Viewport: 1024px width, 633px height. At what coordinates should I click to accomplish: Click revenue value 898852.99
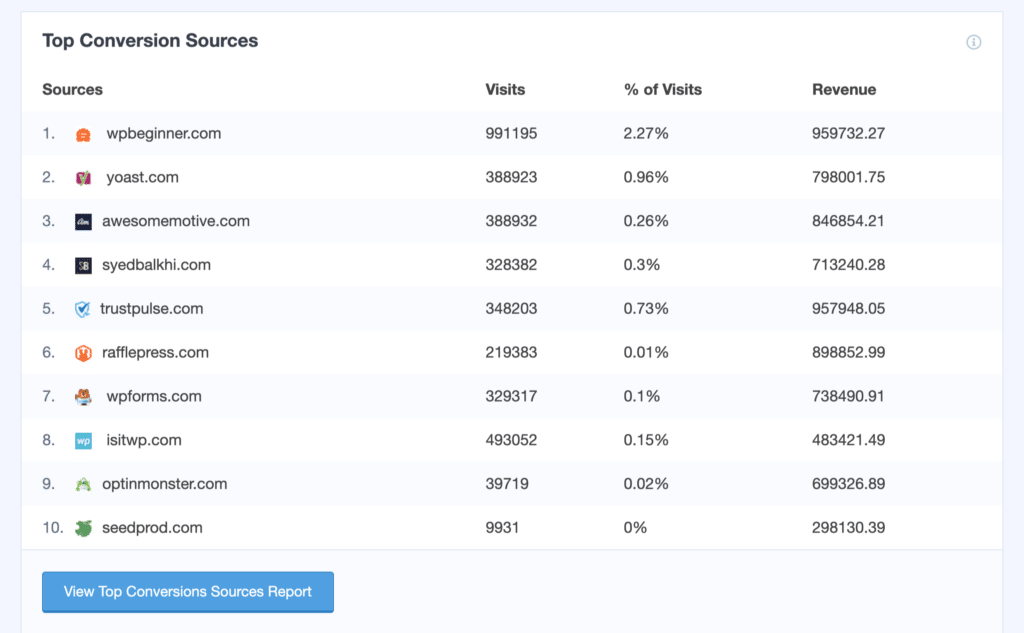[x=848, y=353]
